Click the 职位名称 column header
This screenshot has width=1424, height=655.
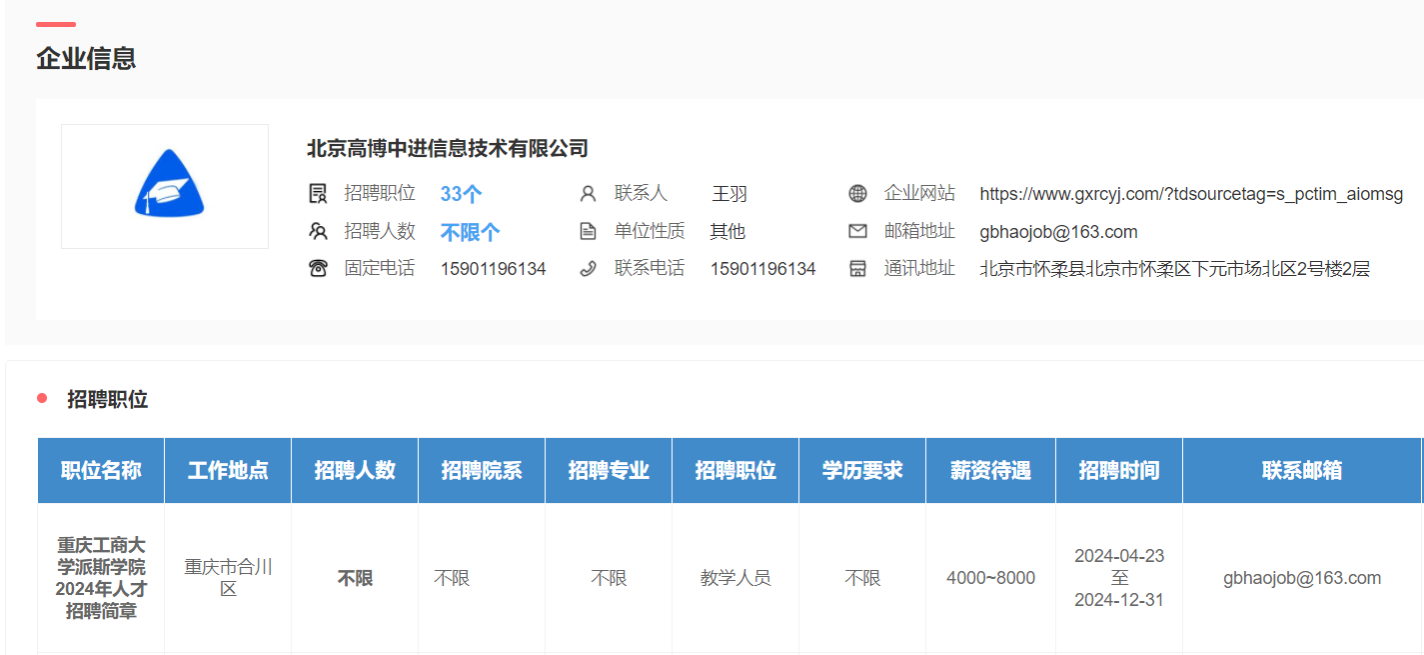(101, 470)
